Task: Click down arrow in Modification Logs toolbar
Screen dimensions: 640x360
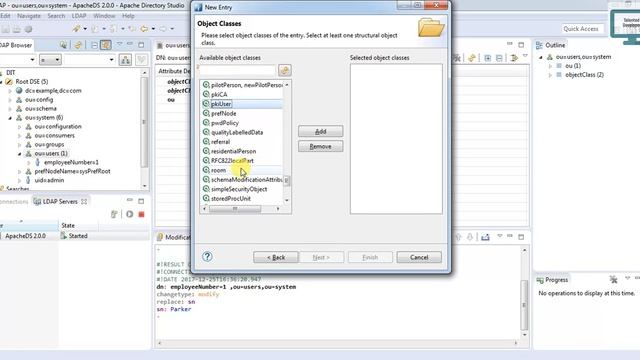Action: point(470,237)
